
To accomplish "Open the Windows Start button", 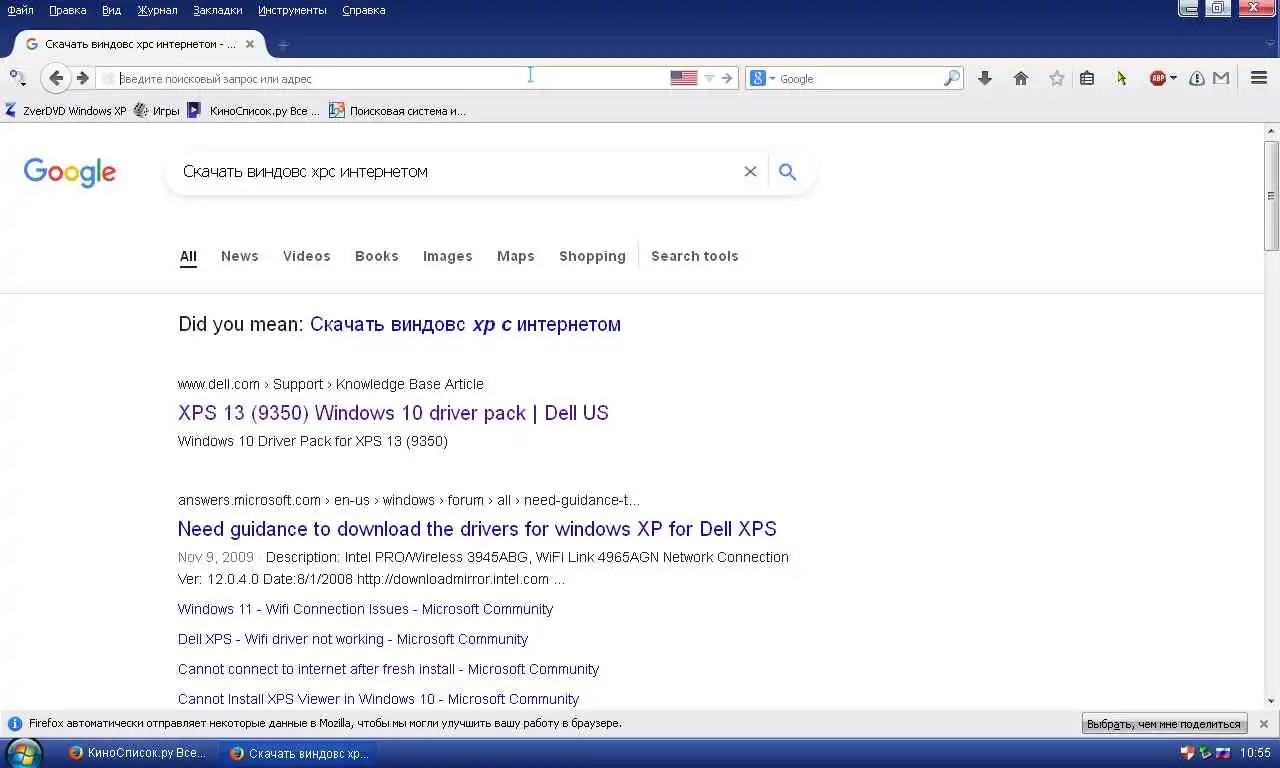I will 23,753.
